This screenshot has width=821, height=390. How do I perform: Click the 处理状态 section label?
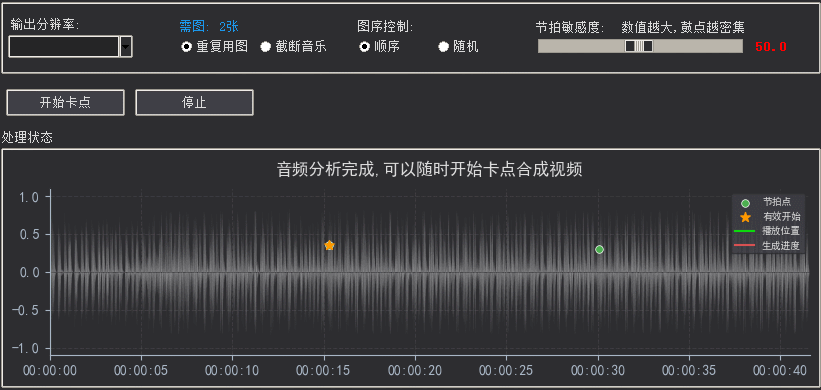click(x=27, y=138)
